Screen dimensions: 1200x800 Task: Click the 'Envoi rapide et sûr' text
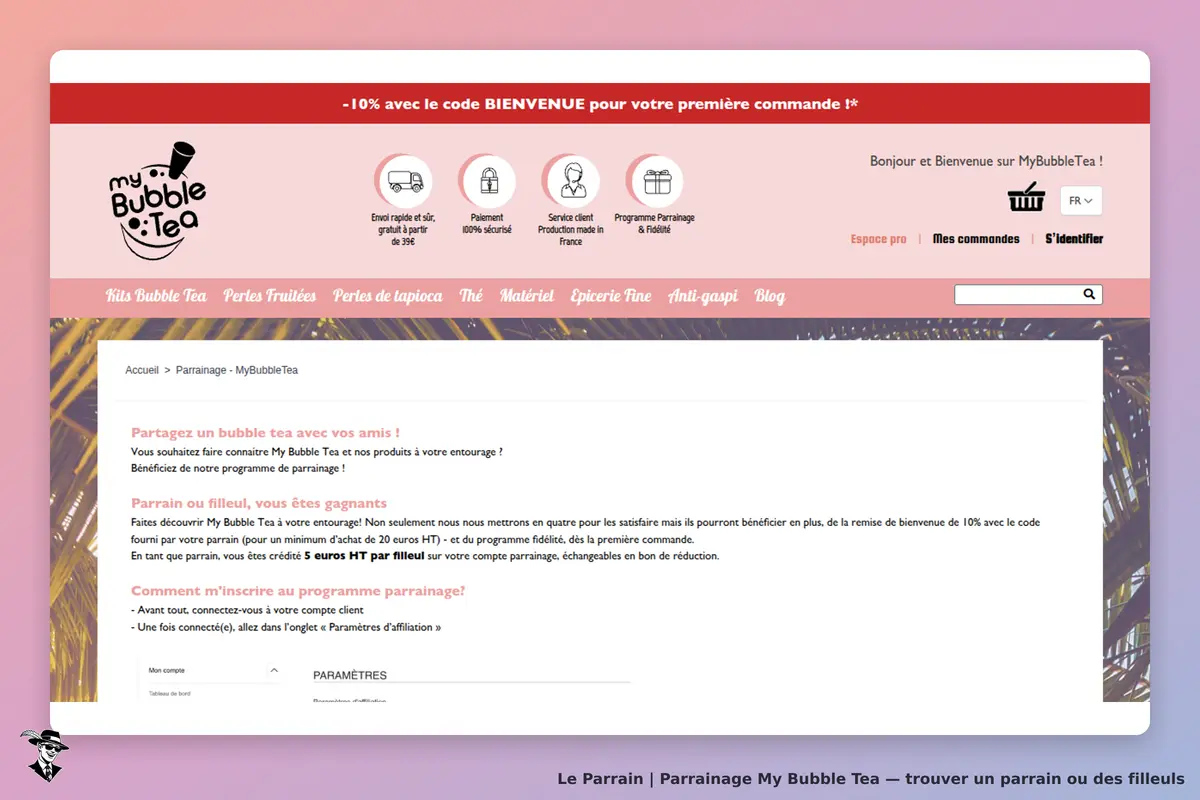(403, 229)
